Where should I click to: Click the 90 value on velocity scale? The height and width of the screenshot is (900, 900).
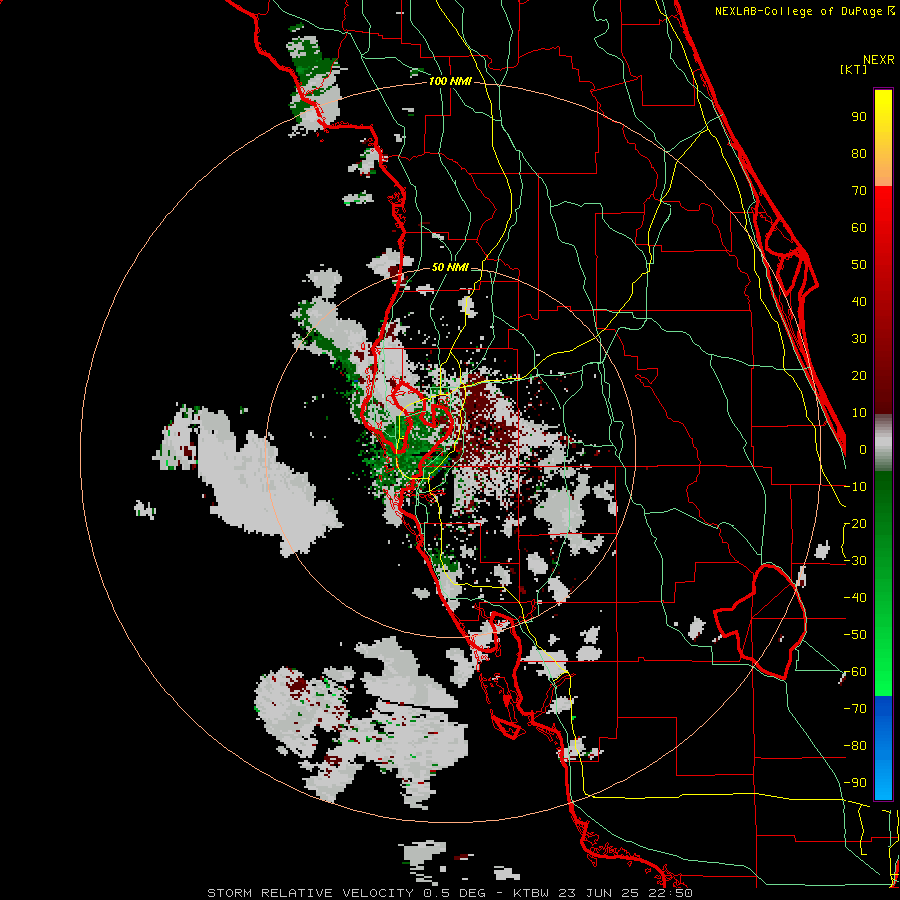coord(859,117)
